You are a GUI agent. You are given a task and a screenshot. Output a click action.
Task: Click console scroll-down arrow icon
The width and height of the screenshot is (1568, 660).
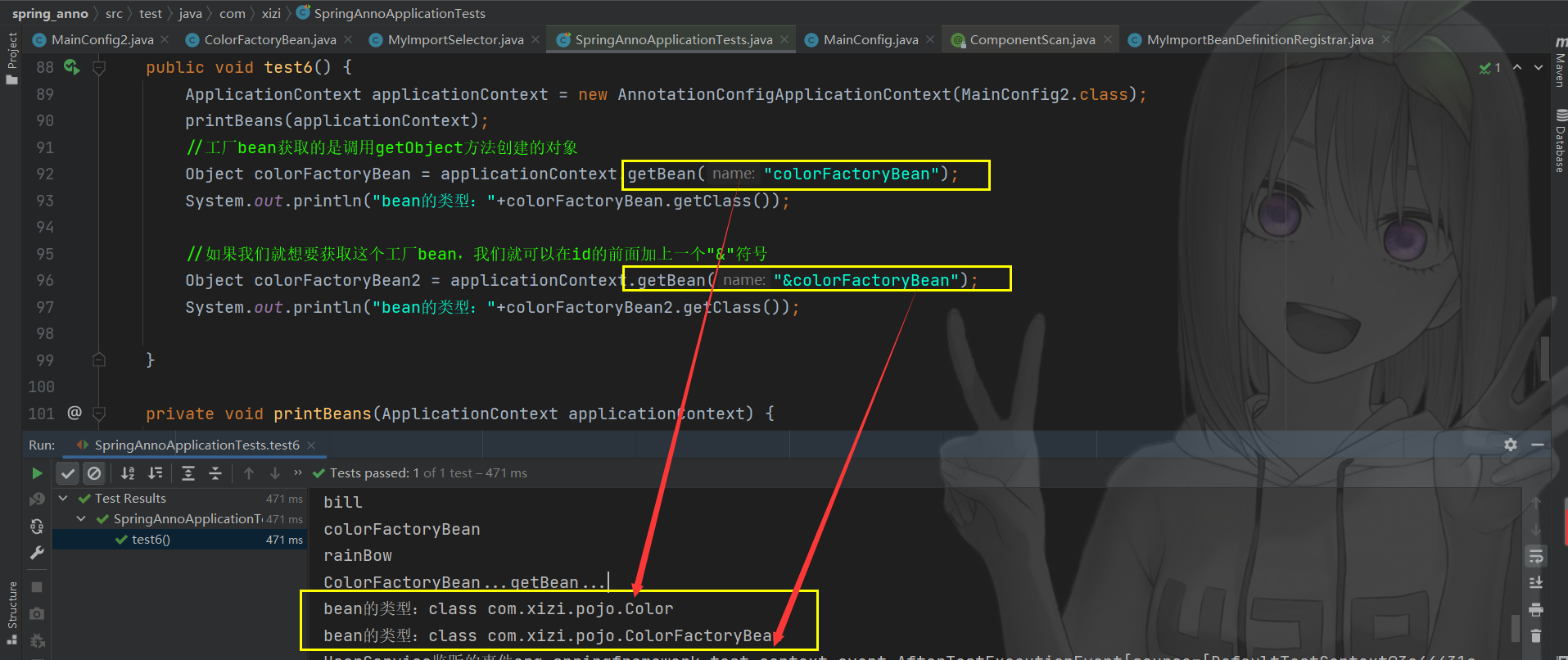(1536, 529)
